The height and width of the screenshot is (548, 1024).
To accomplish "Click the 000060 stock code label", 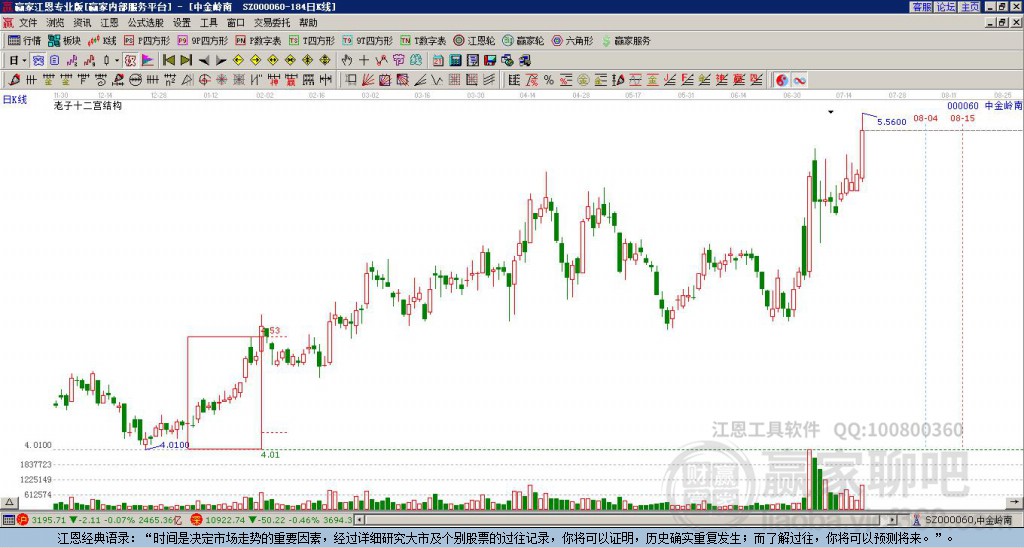I will coord(963,106).
